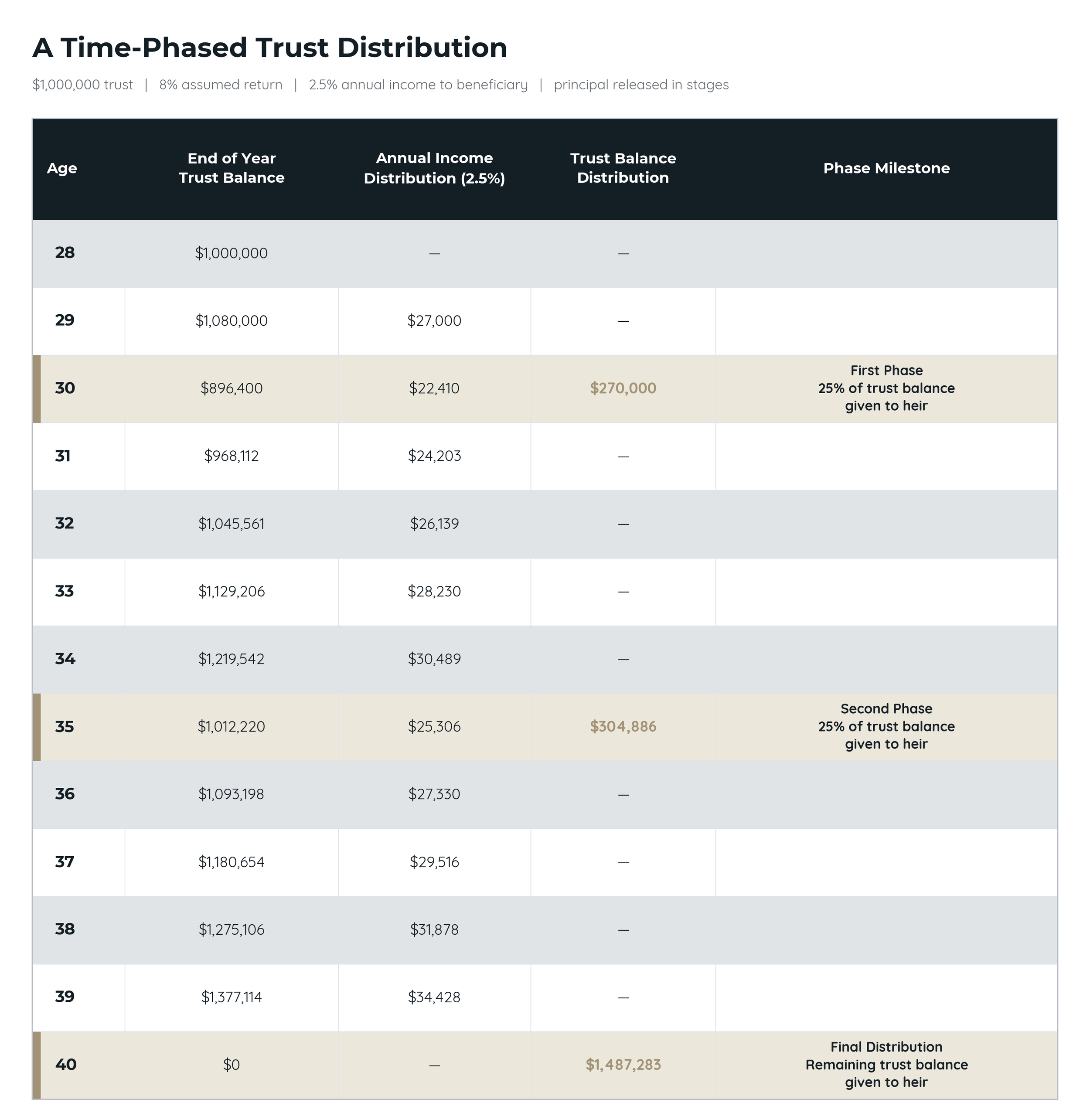The width and height of the screenshot is (1090, 1120).
Task: Select the End of Year Trust Balance header
Action: point(231,168)
